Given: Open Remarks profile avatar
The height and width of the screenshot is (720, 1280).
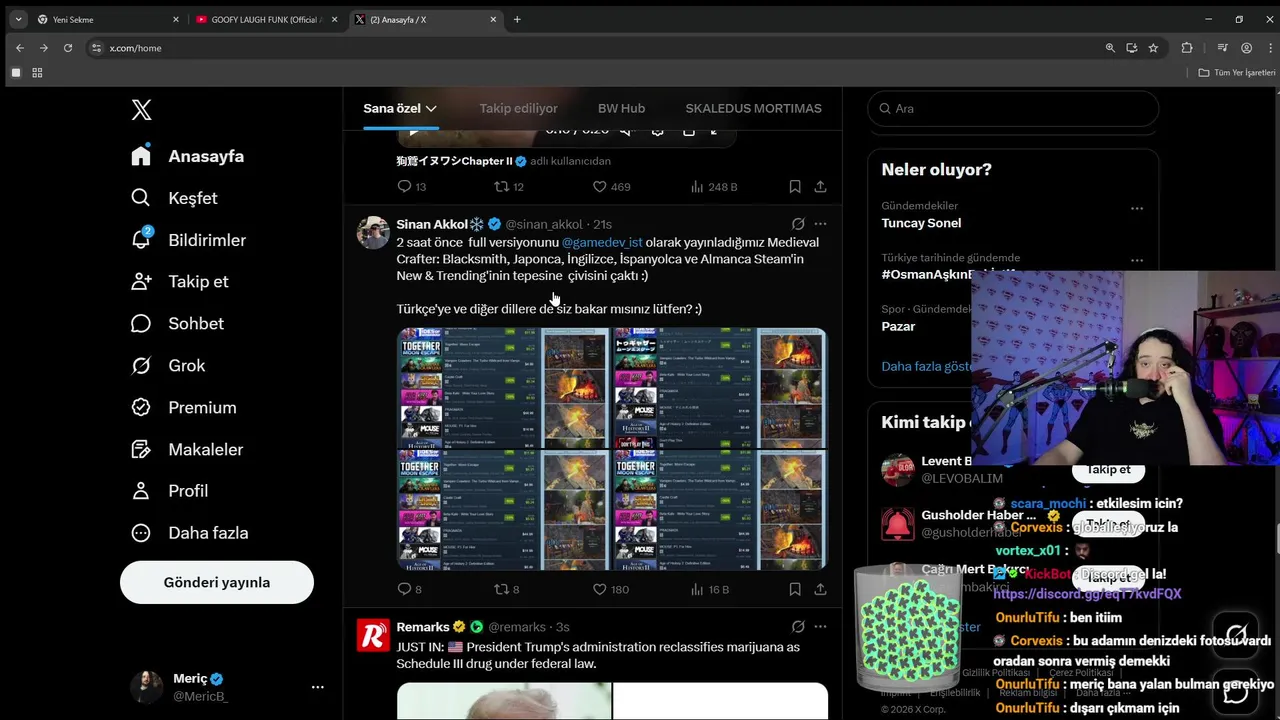Looking at the screenshot, I should coord(374,635).
